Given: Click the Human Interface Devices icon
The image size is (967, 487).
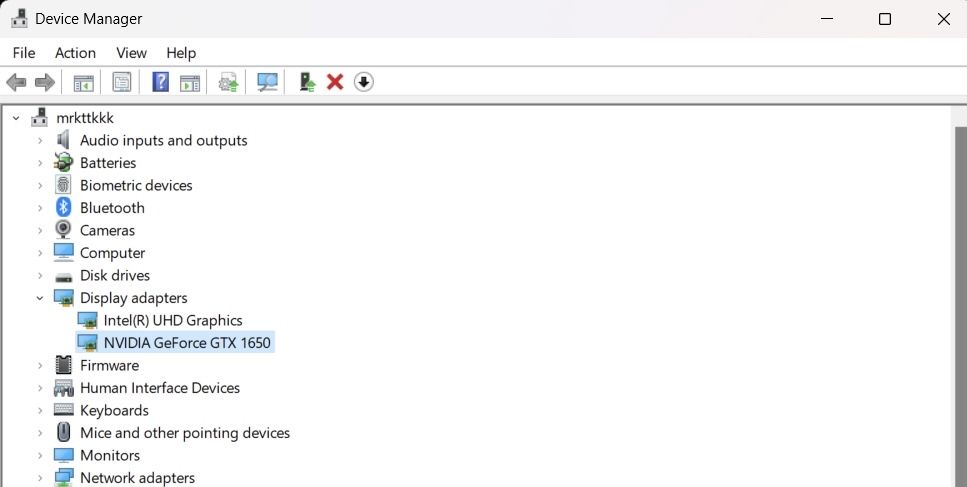Looking at the screenshot, I should (63, 388).
